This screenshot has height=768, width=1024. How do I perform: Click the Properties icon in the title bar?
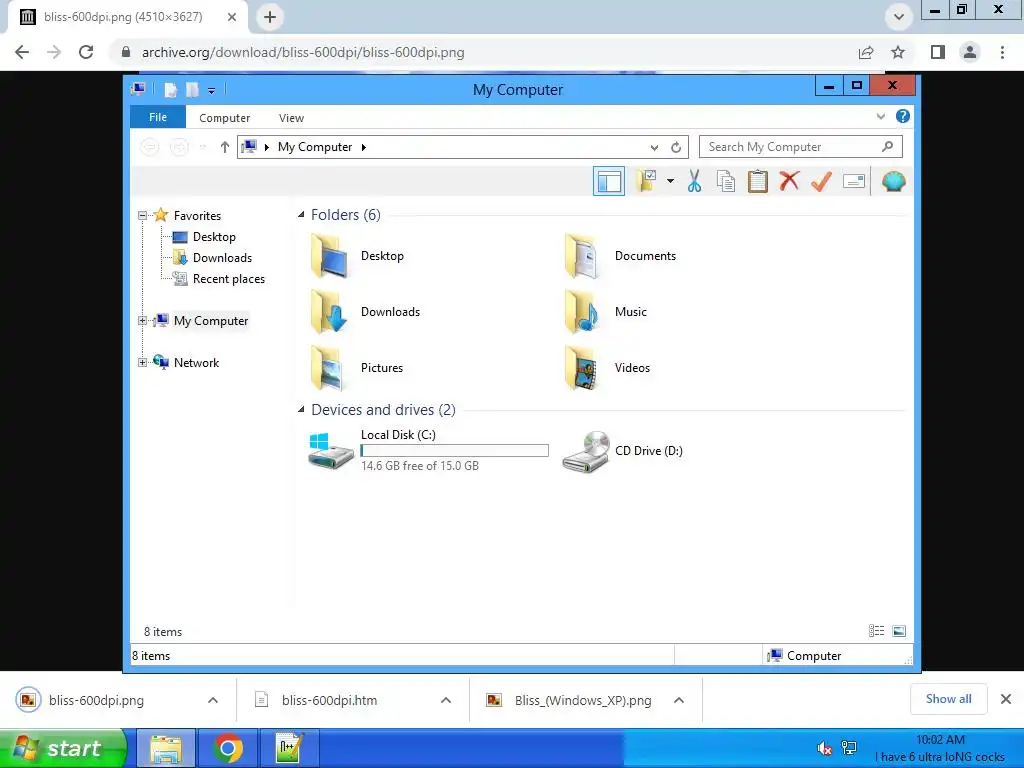pyautogui.click(x=170, y=90)
